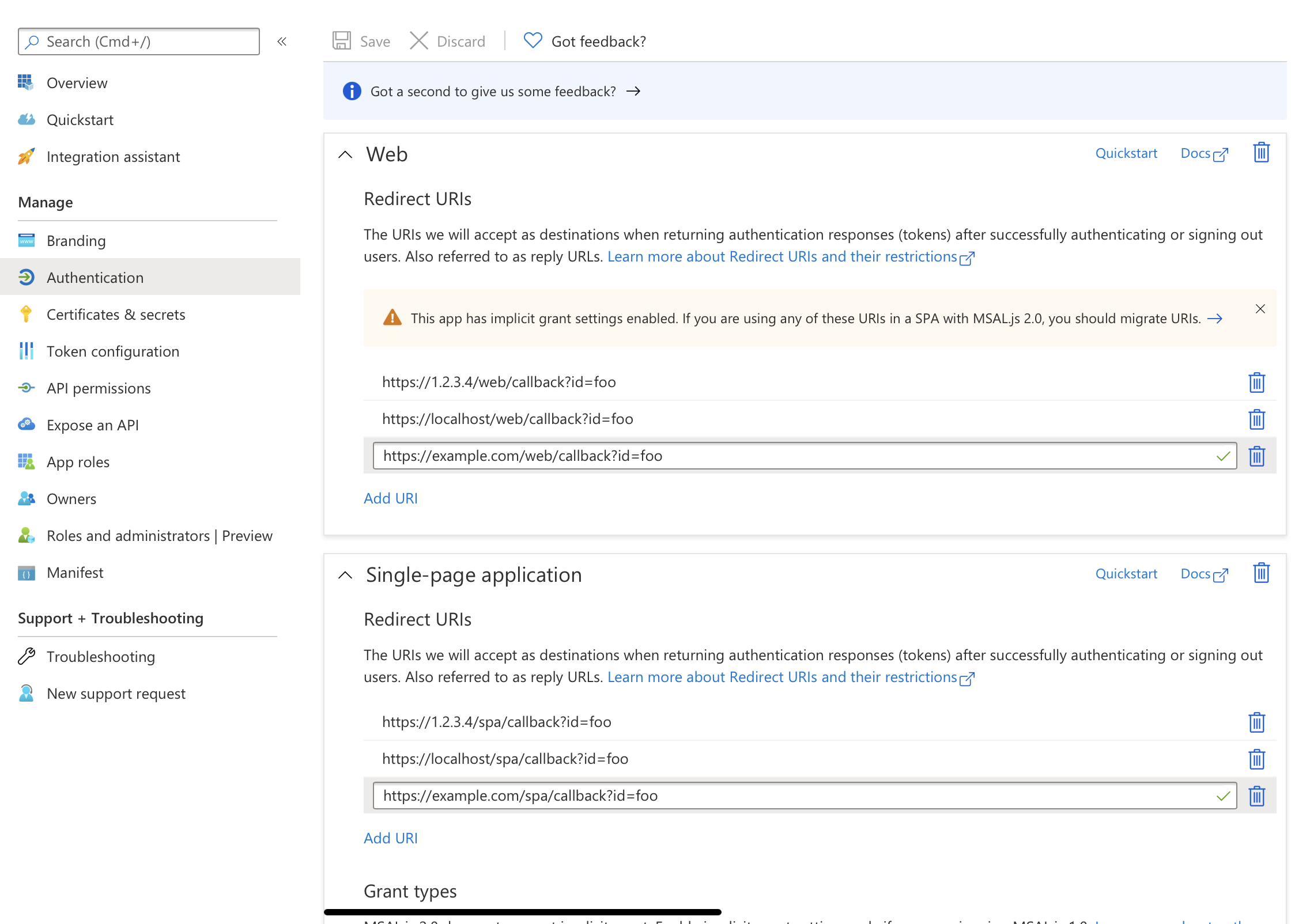Click inside the https://example.com/web/callback input field
This screenshot has height=924, width=1310.
(749, 456)
